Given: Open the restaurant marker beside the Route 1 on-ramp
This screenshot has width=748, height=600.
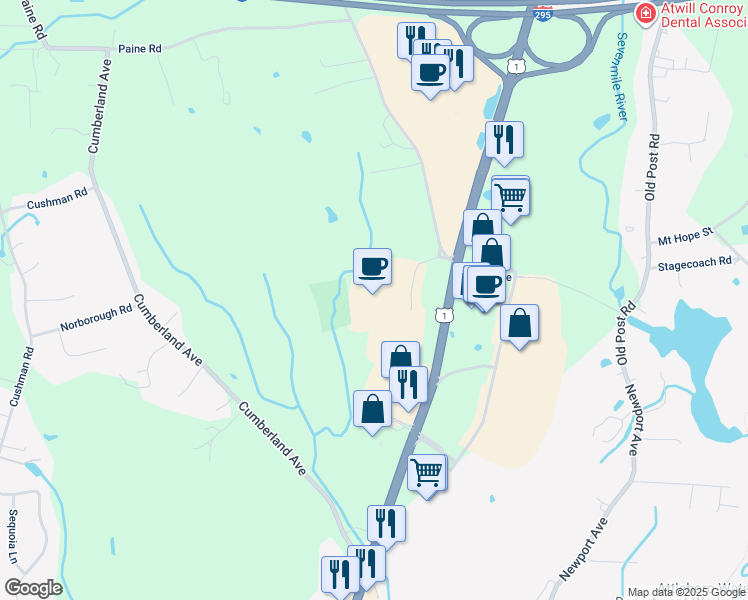Looking at the screenshot, I should [x=504, y=142].
